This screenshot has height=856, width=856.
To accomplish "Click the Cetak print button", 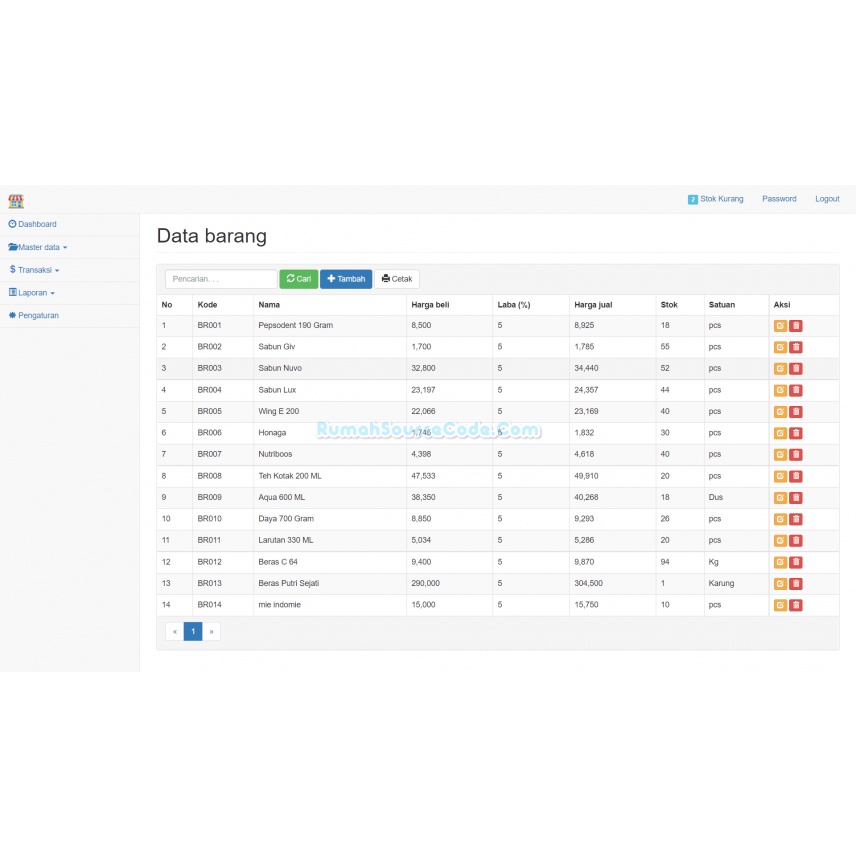I will tap(397, 279).
